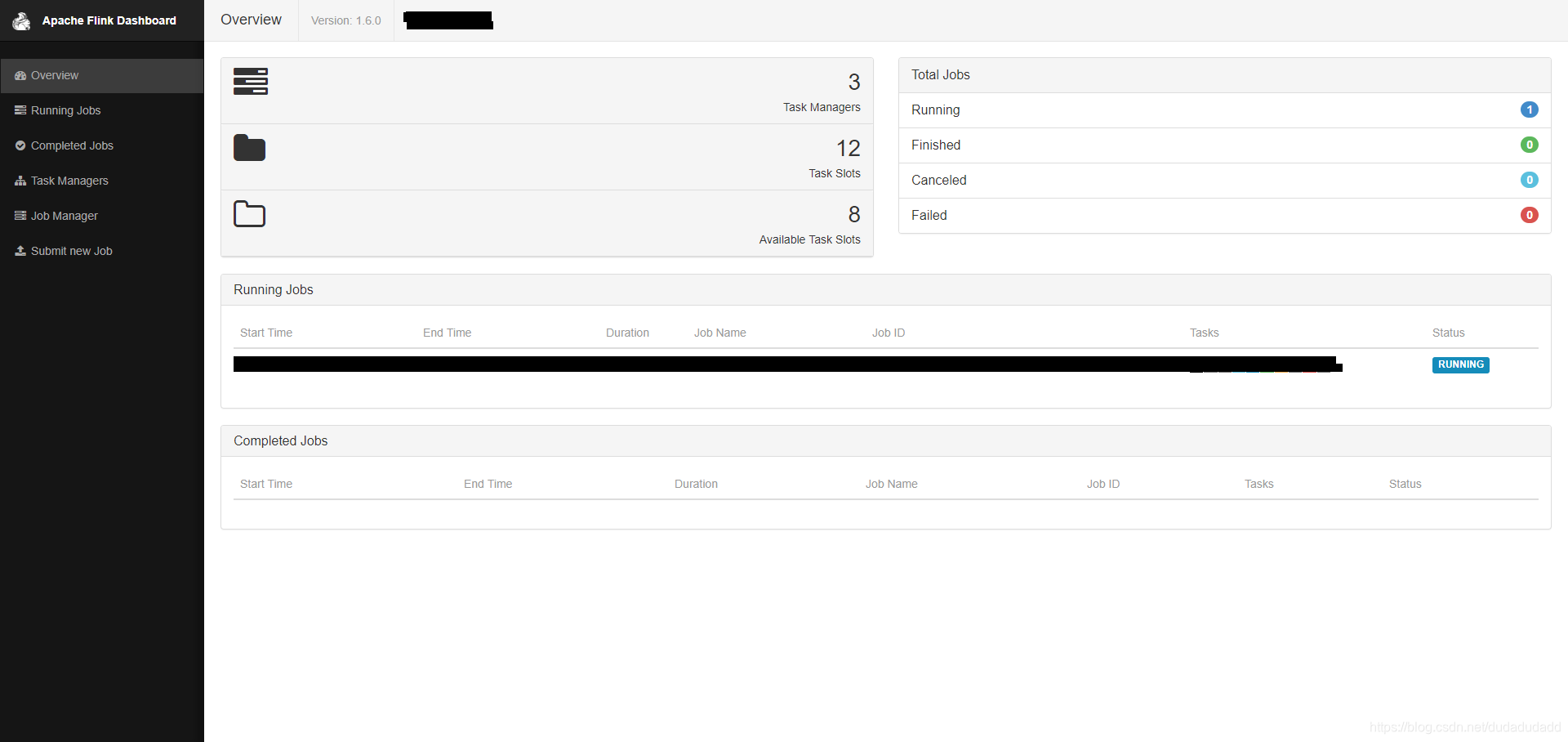
Task: Click Tasks header in Completed Jobs table
Action: tap(1259, 484)
